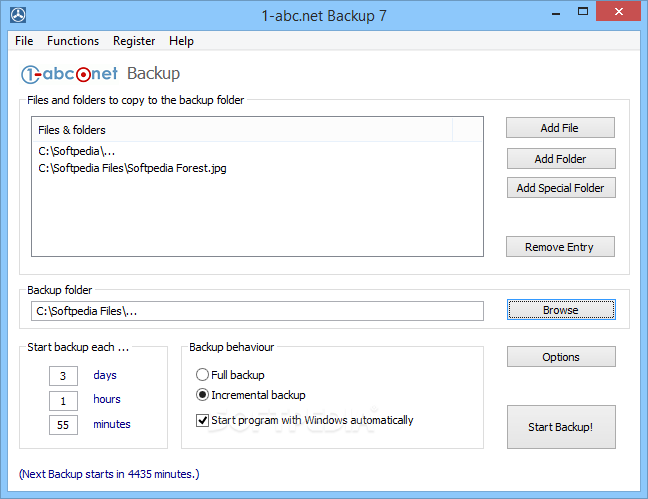Click the Add File button
Viewport: 648px width, 499px height.
(x=560, y=128)
